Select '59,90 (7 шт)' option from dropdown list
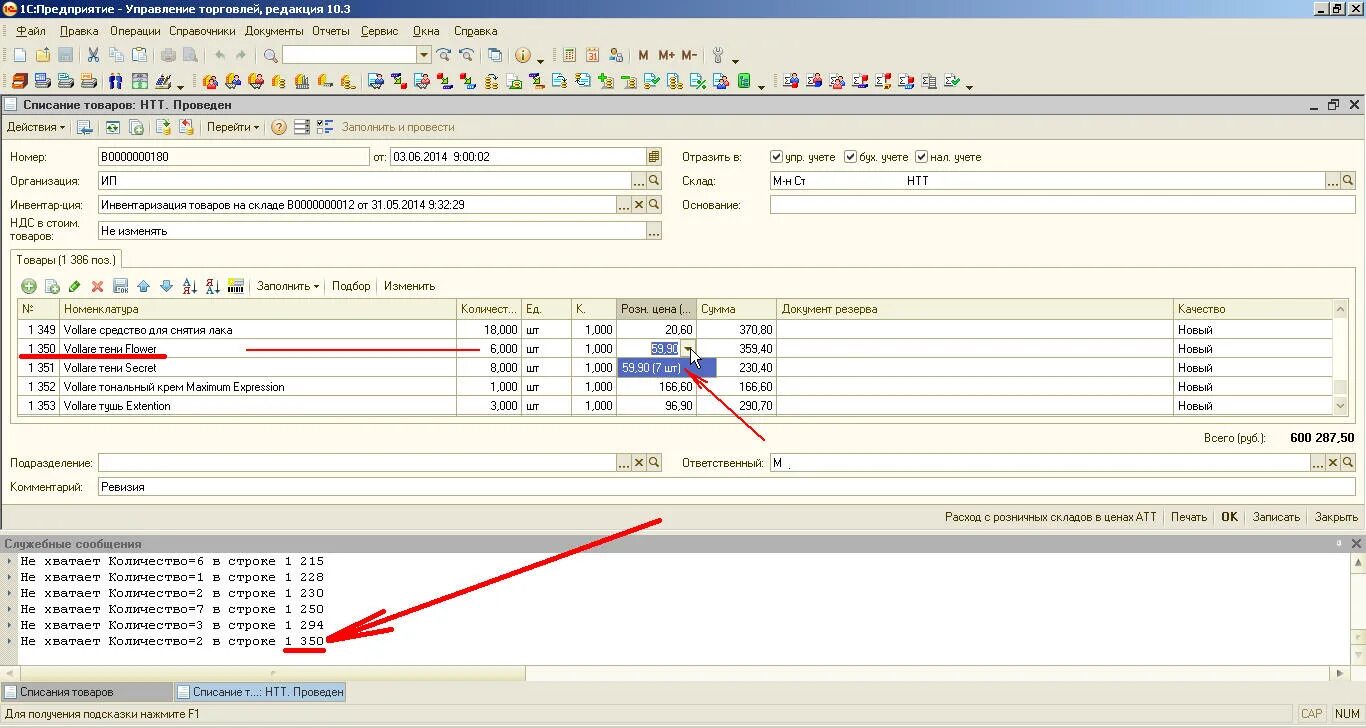The image size is (1366, 728). point(666,368)
